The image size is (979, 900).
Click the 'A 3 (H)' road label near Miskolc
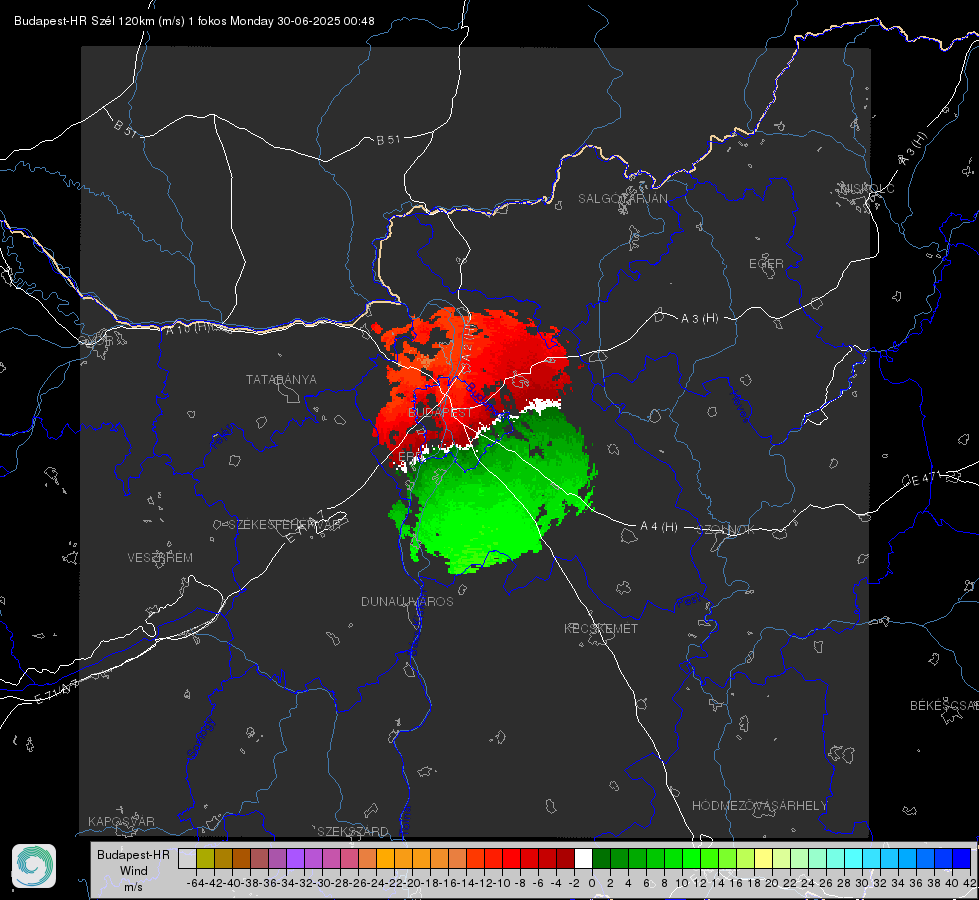tap(913, 149)
